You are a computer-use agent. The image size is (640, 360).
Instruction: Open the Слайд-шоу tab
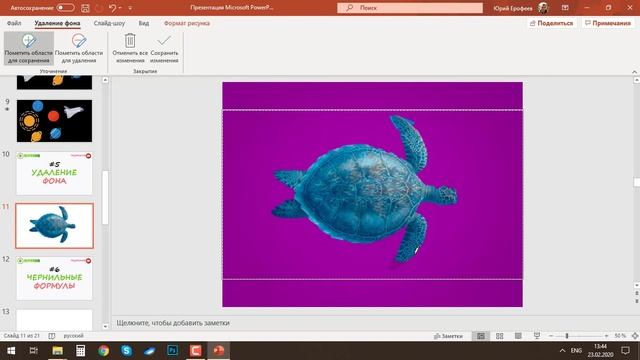pos(109,23)
